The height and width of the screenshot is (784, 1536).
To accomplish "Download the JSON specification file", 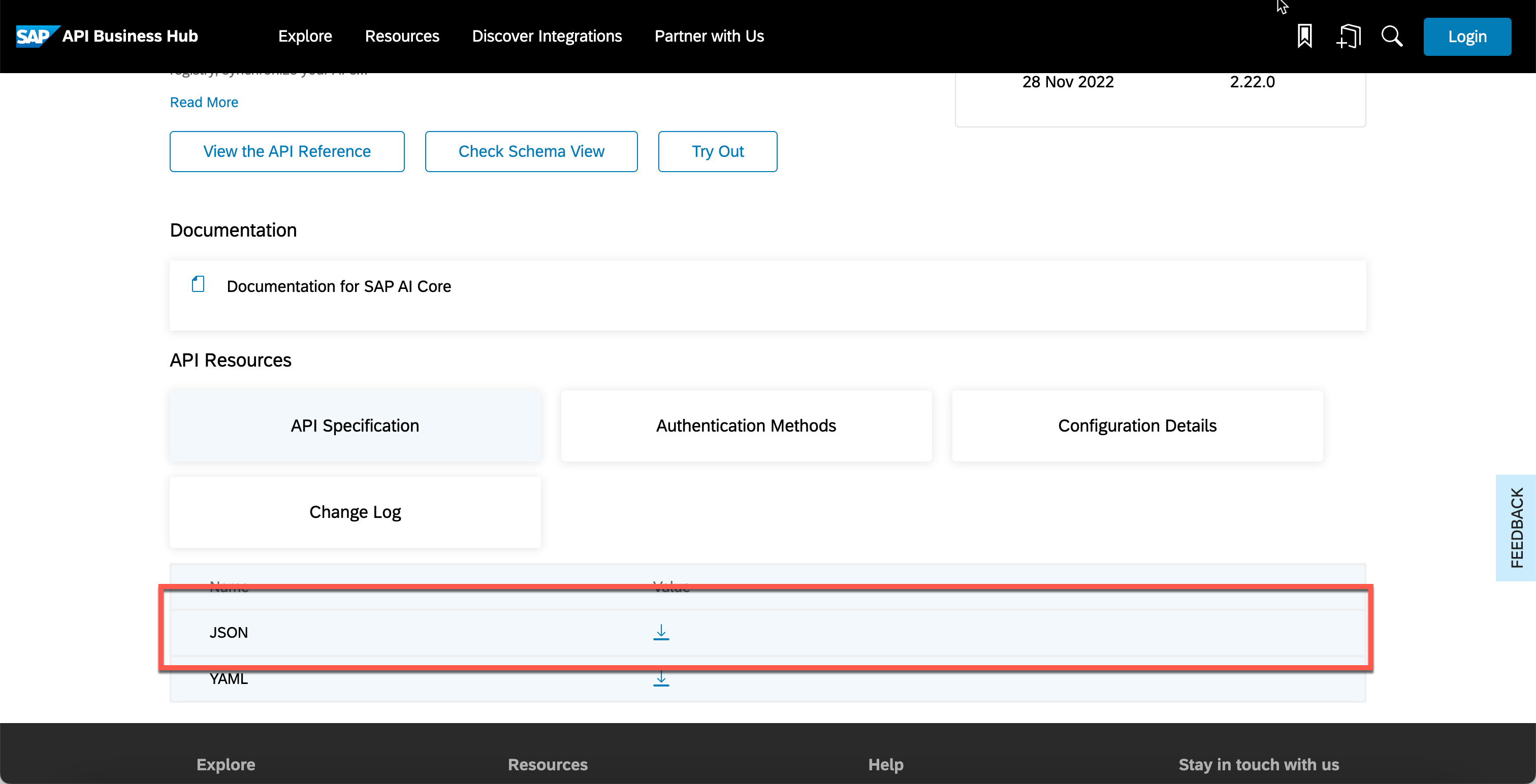I will pos(661,632).
